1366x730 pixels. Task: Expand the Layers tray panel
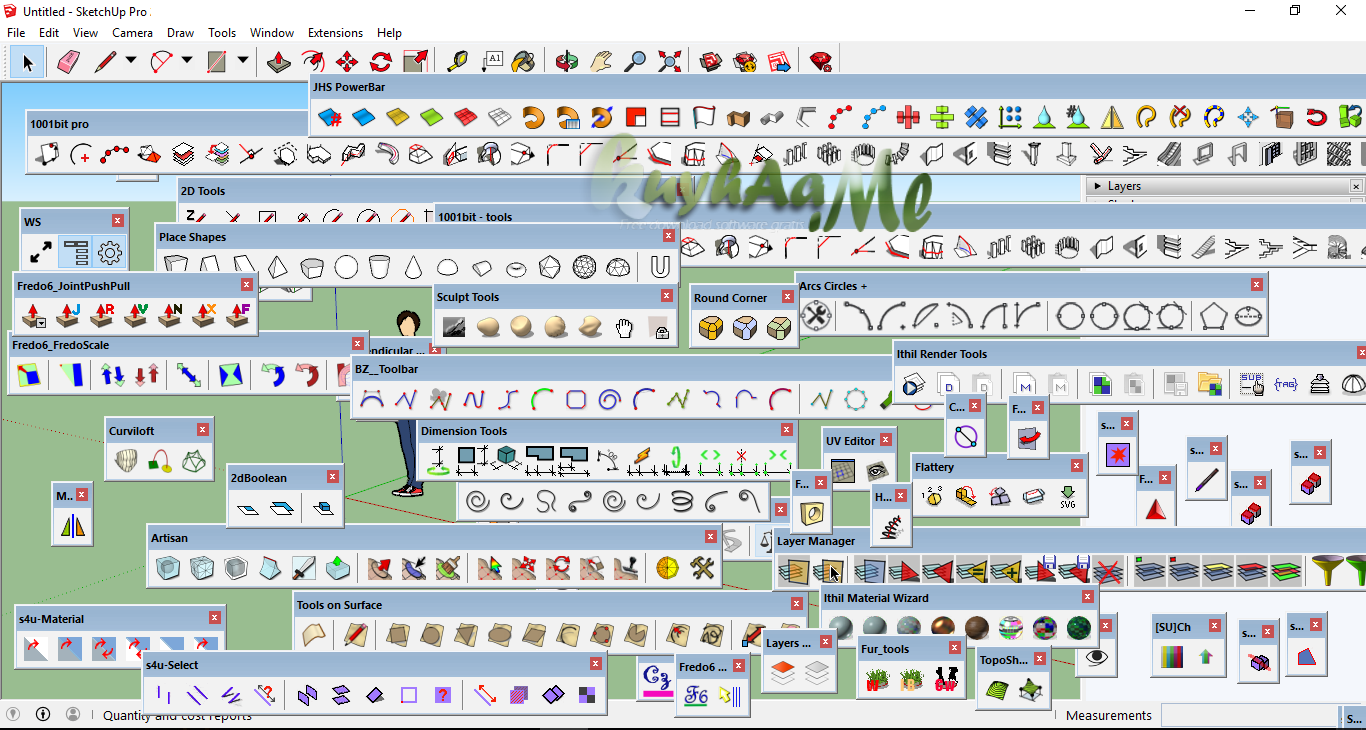[x=1097, y=186]
